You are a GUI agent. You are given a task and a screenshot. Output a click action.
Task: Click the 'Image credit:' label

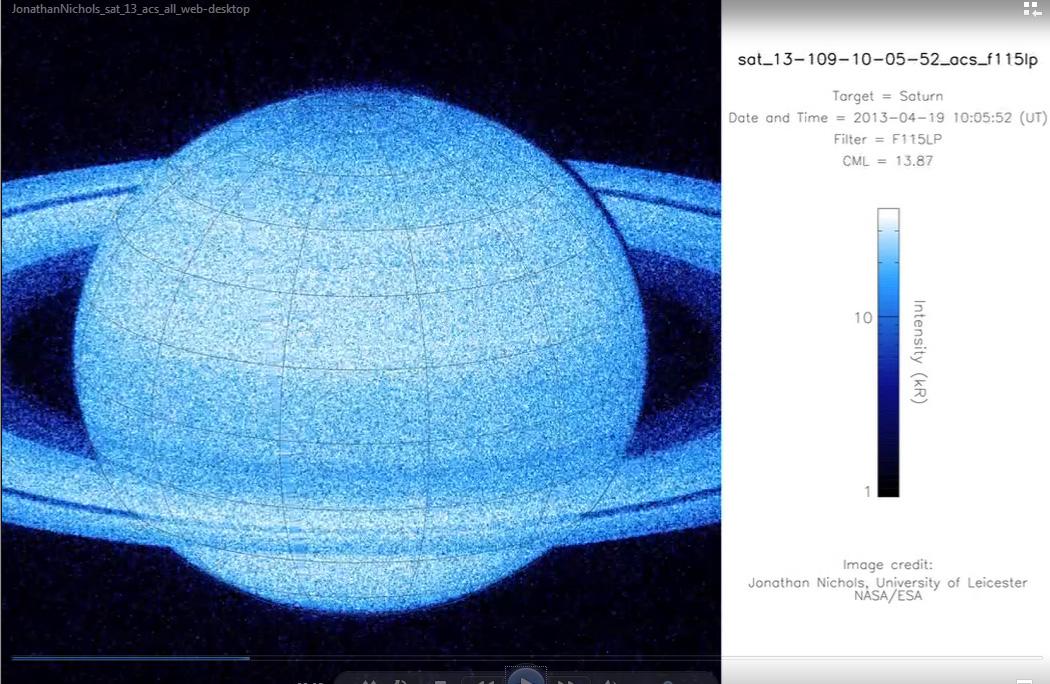pyautogui.click(x=887, y=565)
